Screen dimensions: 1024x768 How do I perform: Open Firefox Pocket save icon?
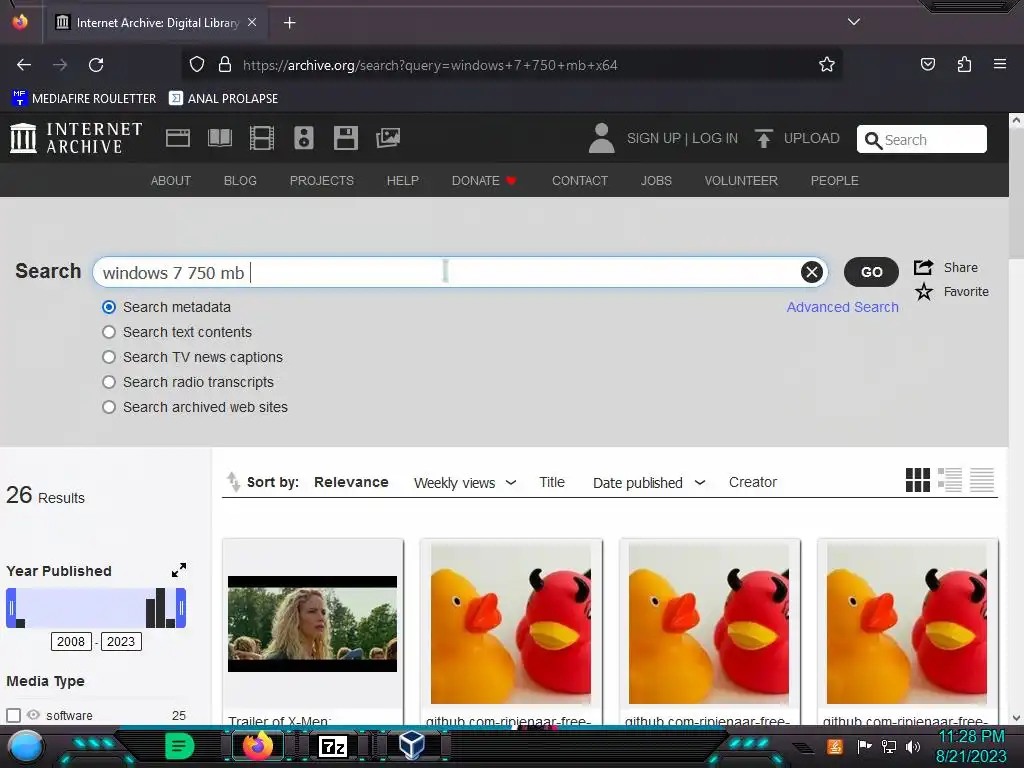click(x=928, y=64)
